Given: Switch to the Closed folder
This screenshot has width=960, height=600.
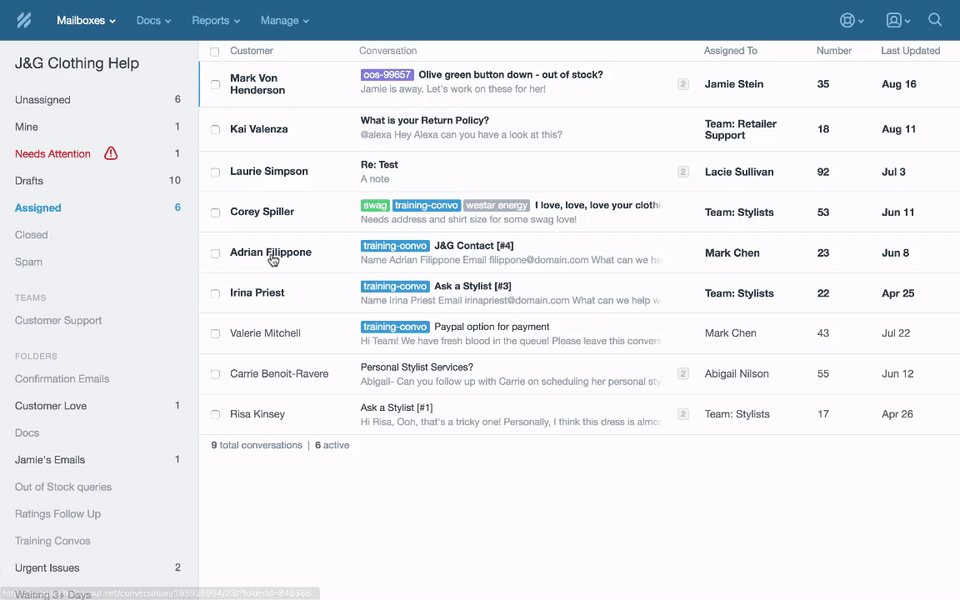Looking at the screenshot, I should [31, 235].
